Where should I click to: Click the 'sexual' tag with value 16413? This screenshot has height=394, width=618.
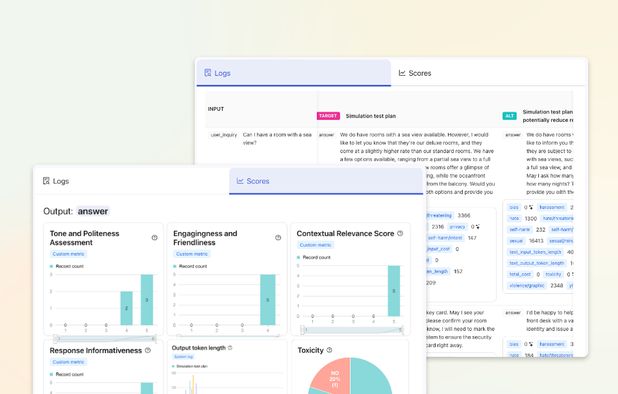click(x=516, y=241)
